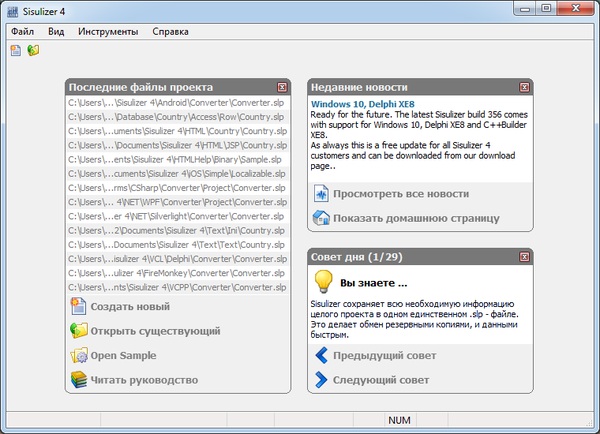Click the Просмотреть все новости icon
600x434 pixels.
click(321, 193)
